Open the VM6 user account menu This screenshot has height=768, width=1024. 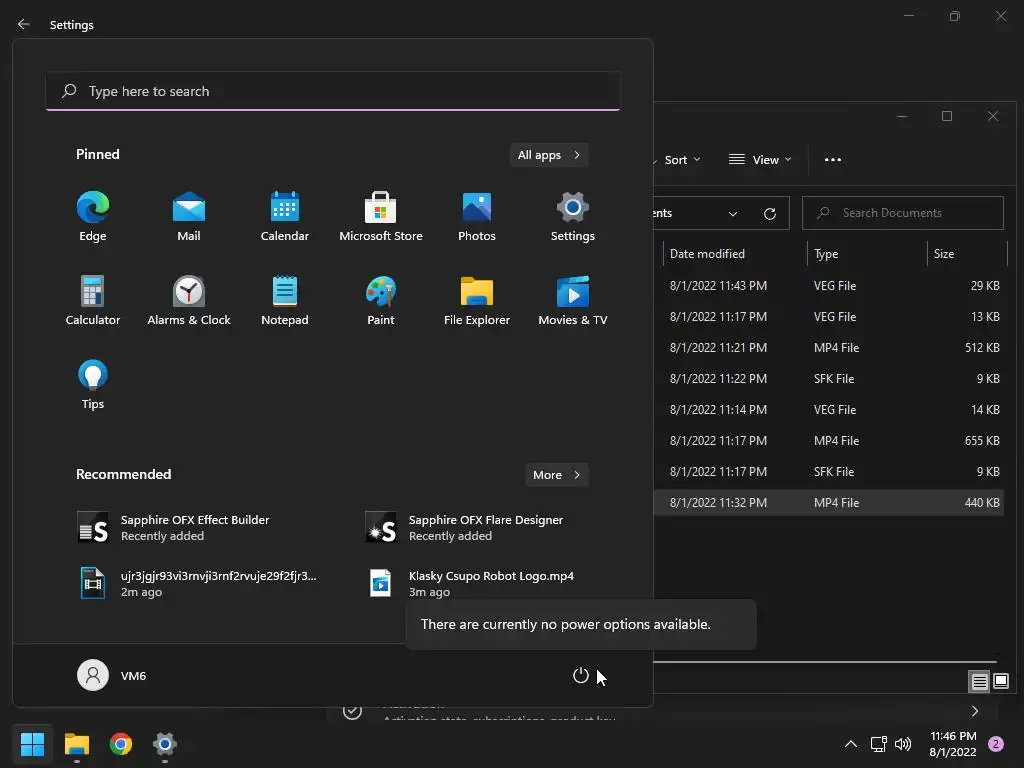click(112, 675)
